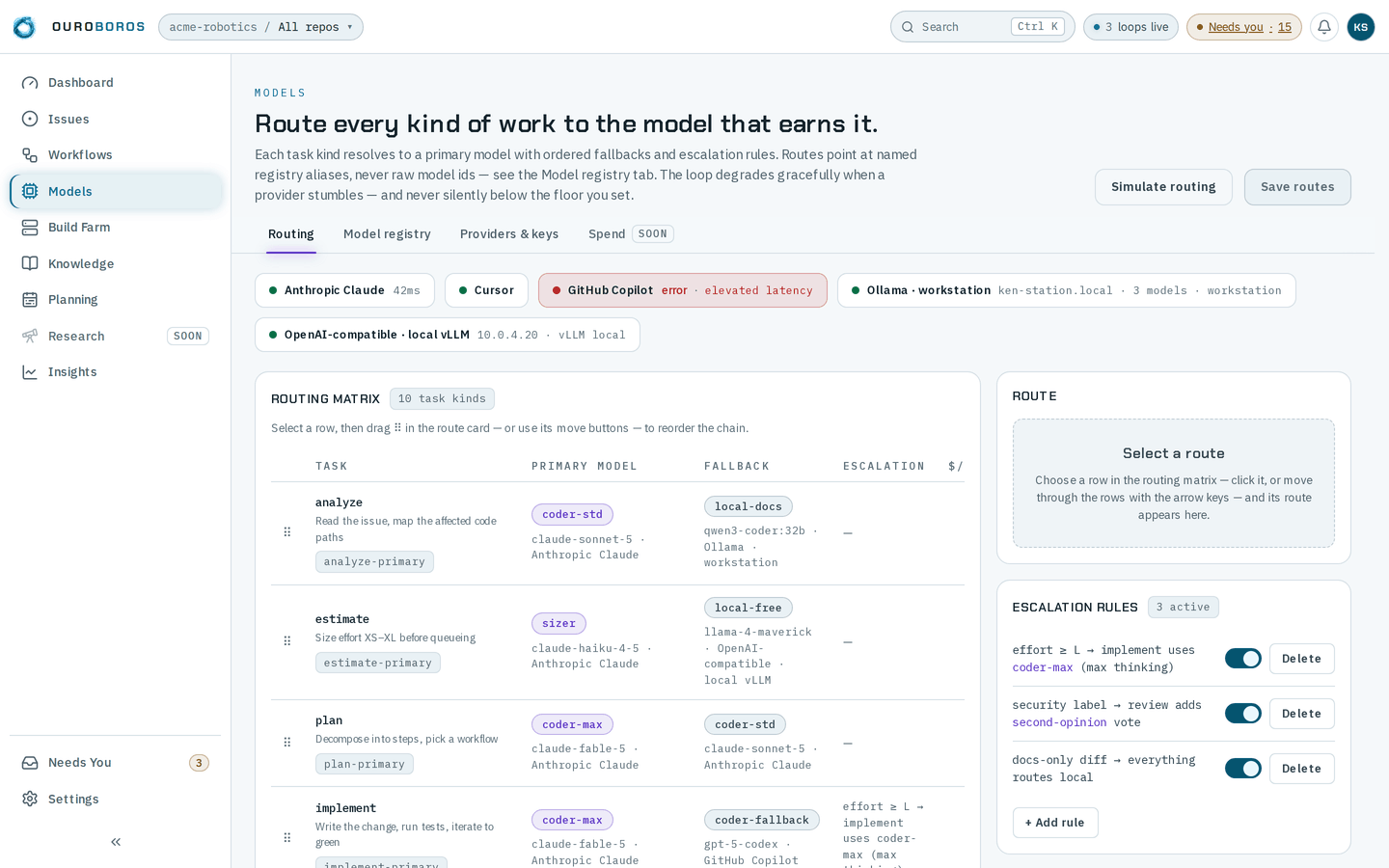The image size is (1389, 868).
Task: Delete the docs-only diff rule
Action: pyautogui.click(x=1301, y=769)
